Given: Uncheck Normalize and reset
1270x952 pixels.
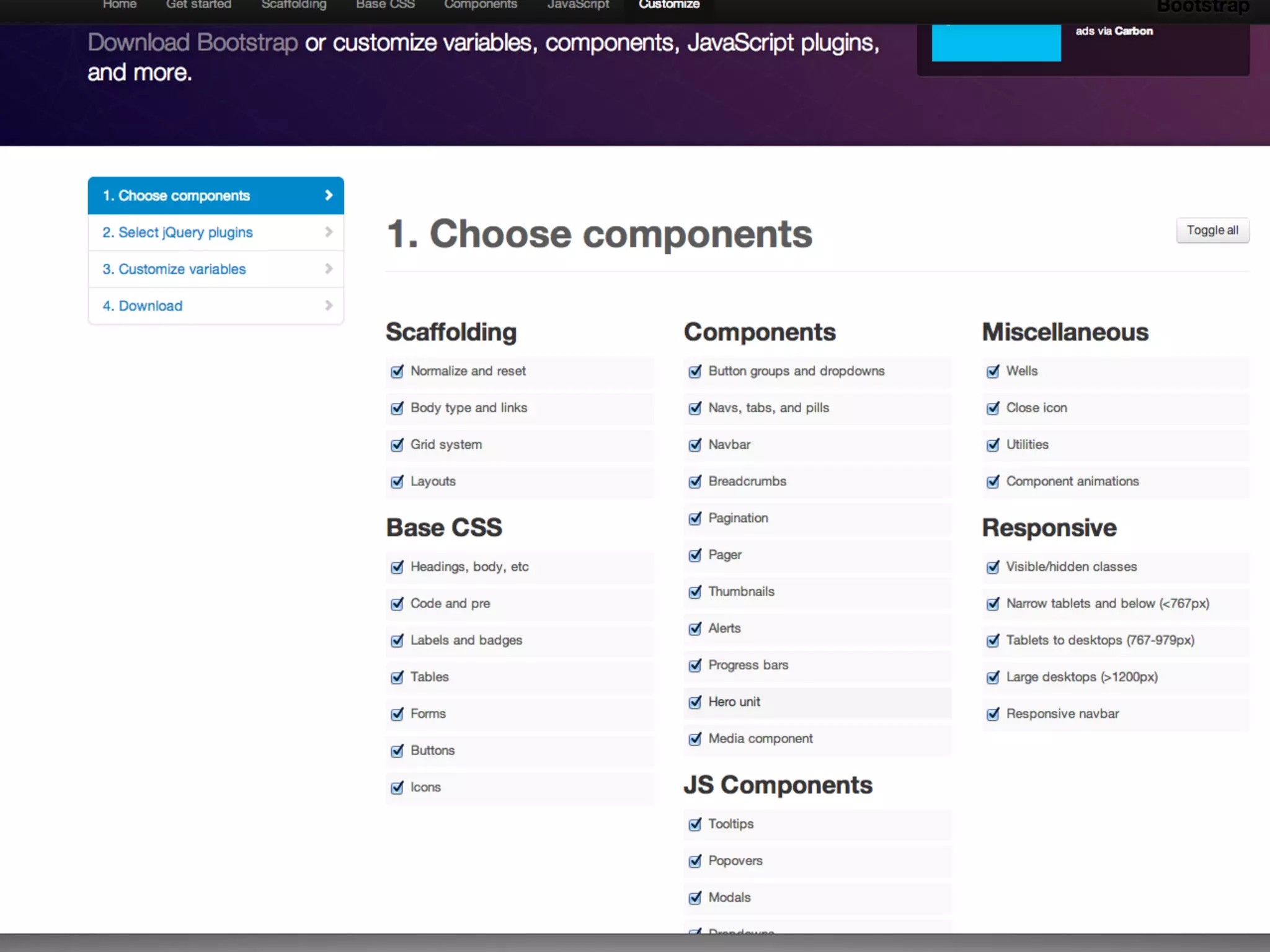Looking at the screenshot, I should (397, 371).
